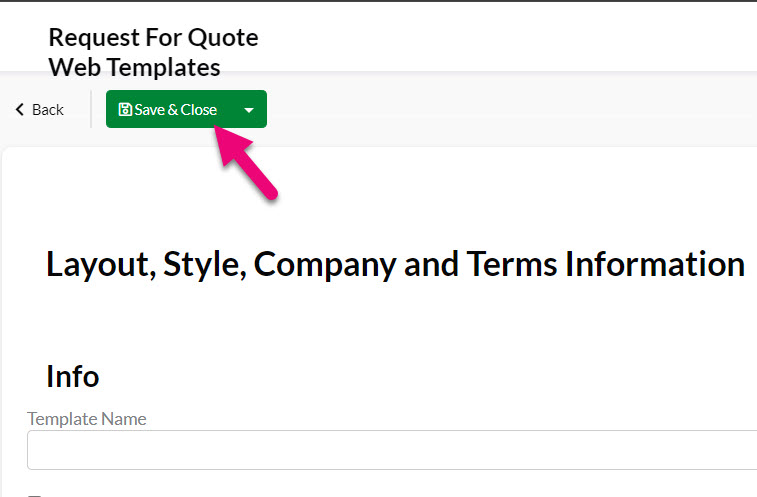Open the Save & Close dropdown caret
Screen dimensions: 757x497
(x=249, y=110)
